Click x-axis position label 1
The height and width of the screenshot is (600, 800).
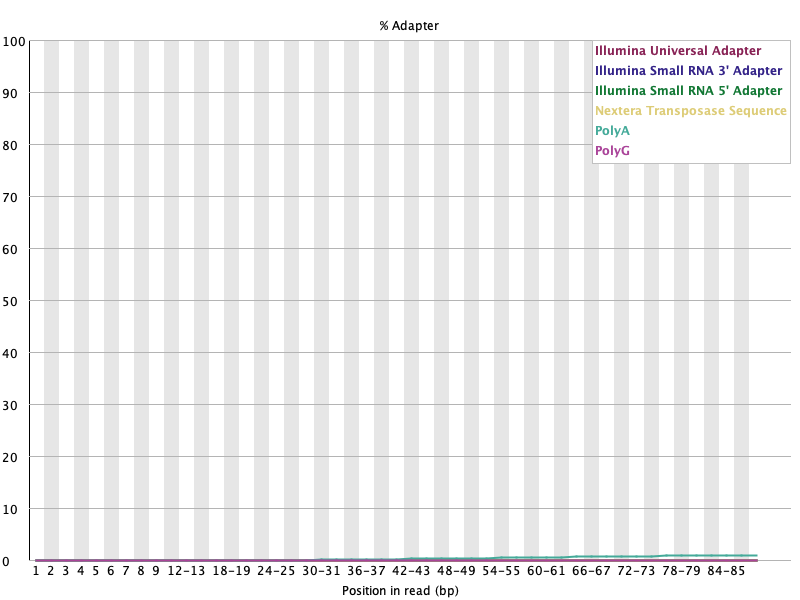[36, 571]
